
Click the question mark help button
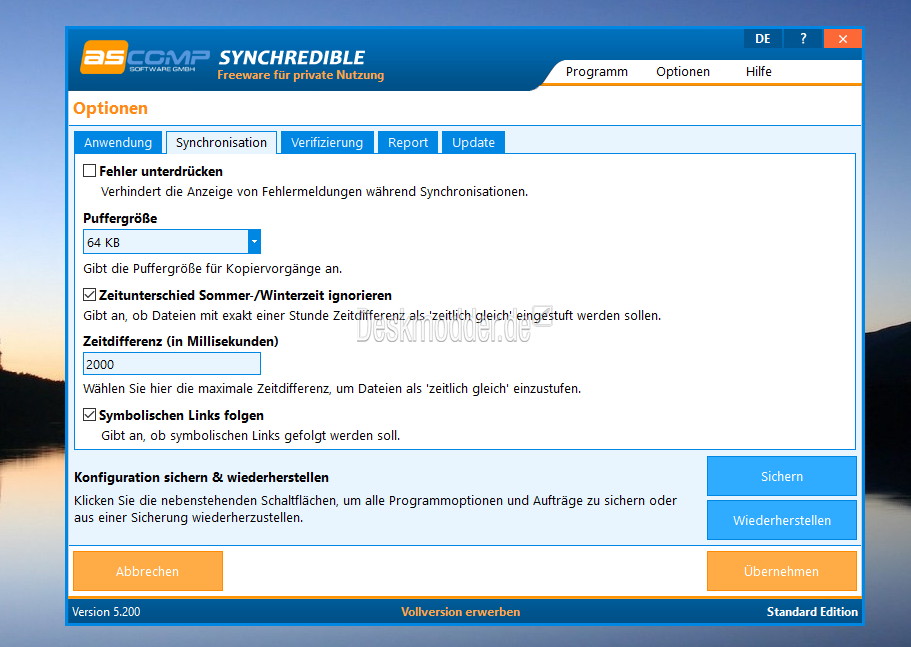(803, 39)
